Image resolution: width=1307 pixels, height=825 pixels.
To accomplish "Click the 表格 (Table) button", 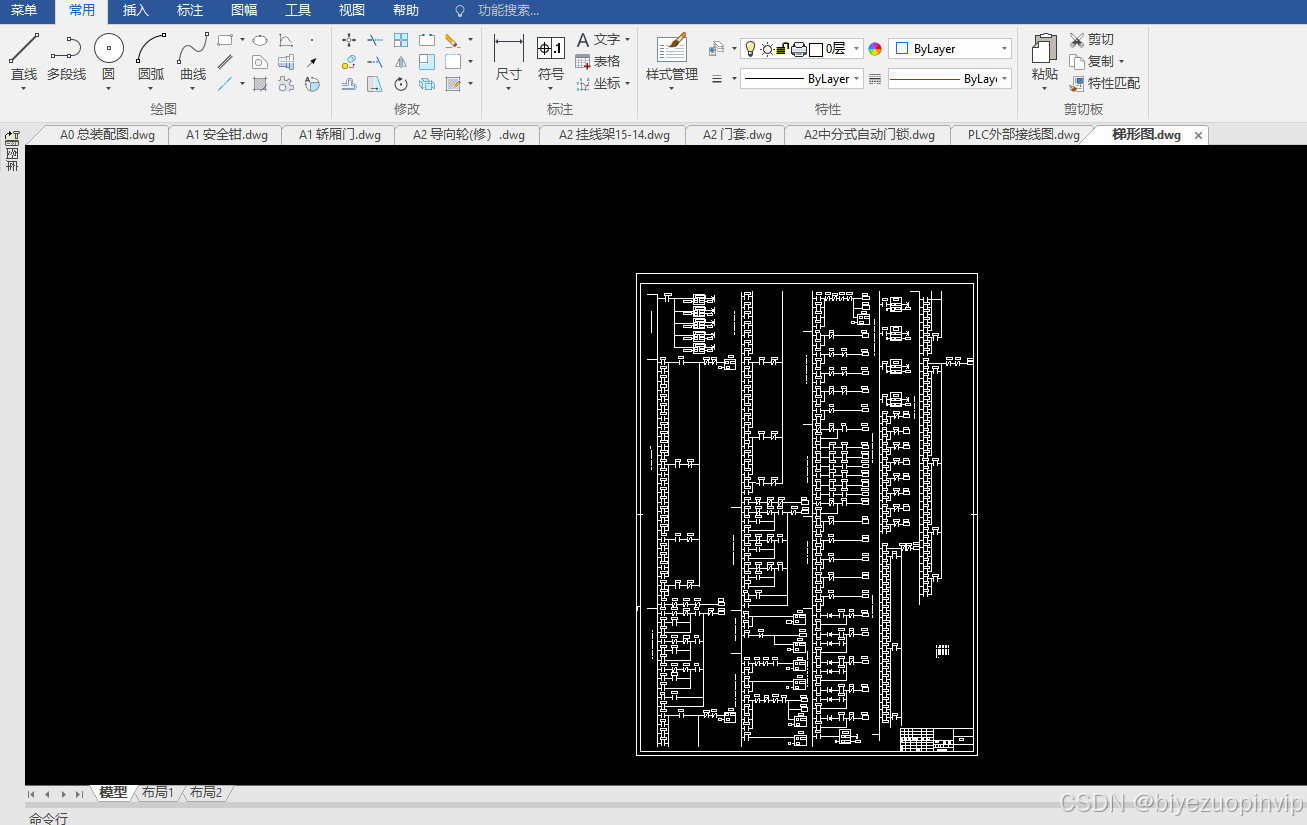I will point(598,62).
